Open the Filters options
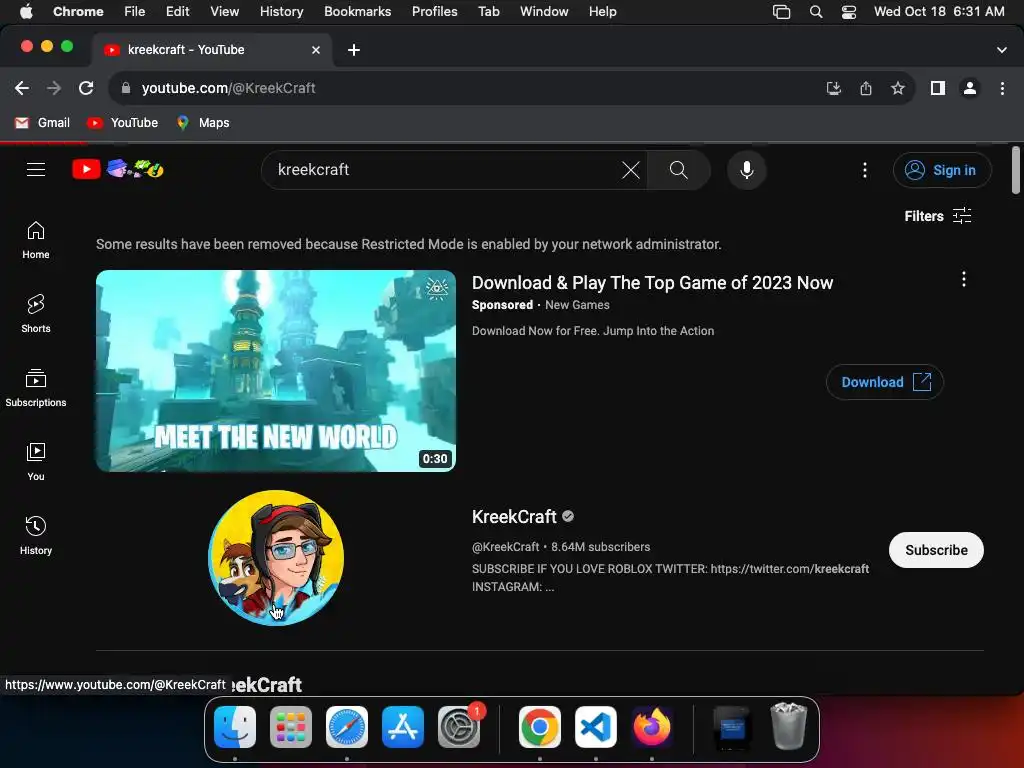Screen dimensions: 1024x768 click(x=938, y=216)
